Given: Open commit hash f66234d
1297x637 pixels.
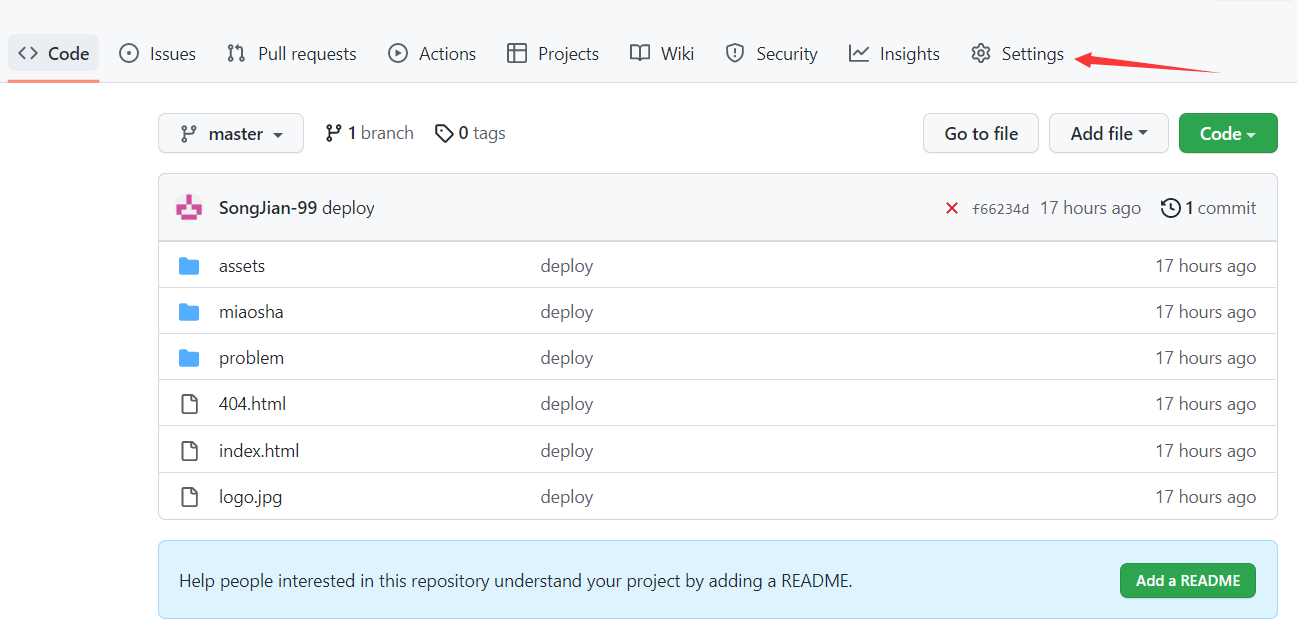Looking at the screenshot, I should (x=1000, y=209).
